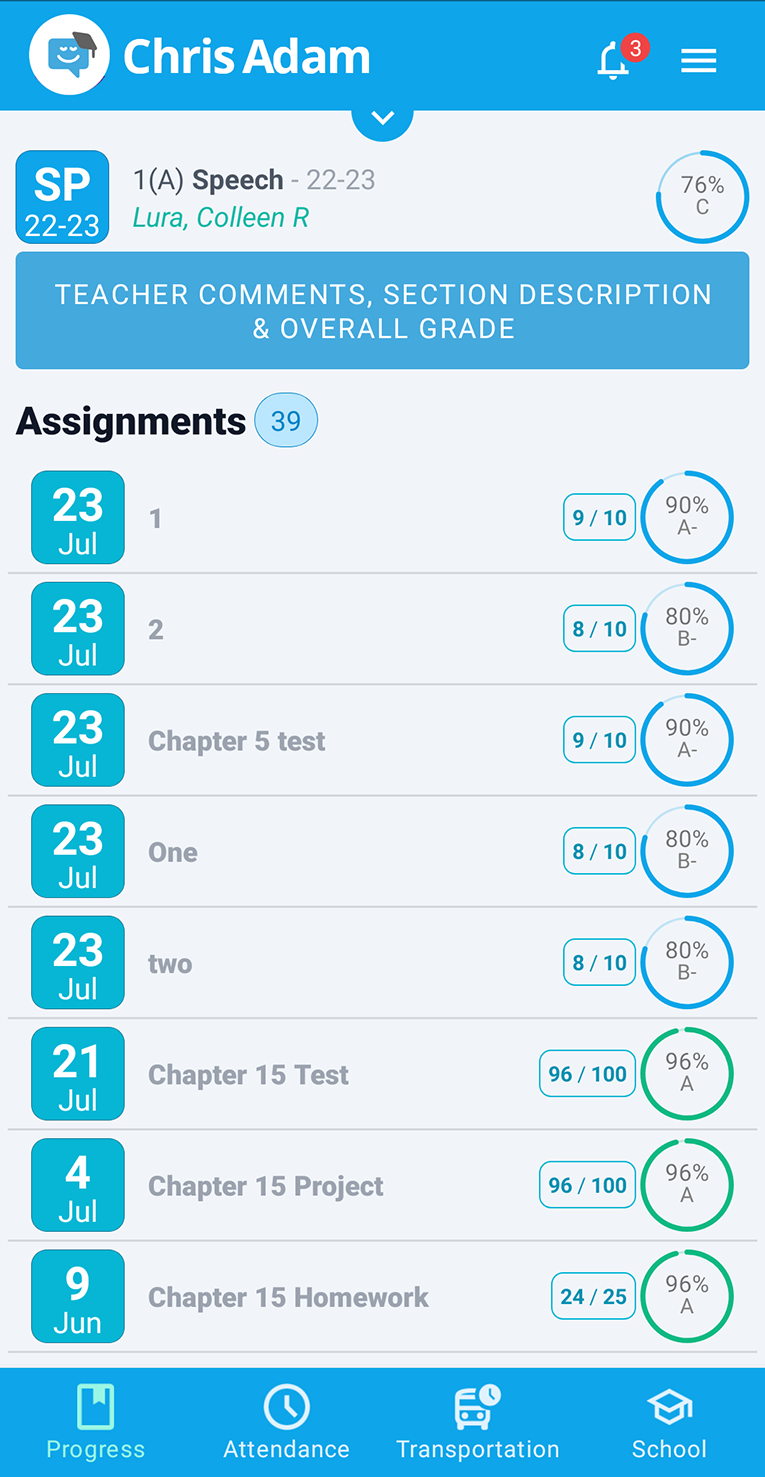The width and height of the screenshot is (765, 1477).
Task: Open the School graduation cap icon
Action: (669, 1408)
